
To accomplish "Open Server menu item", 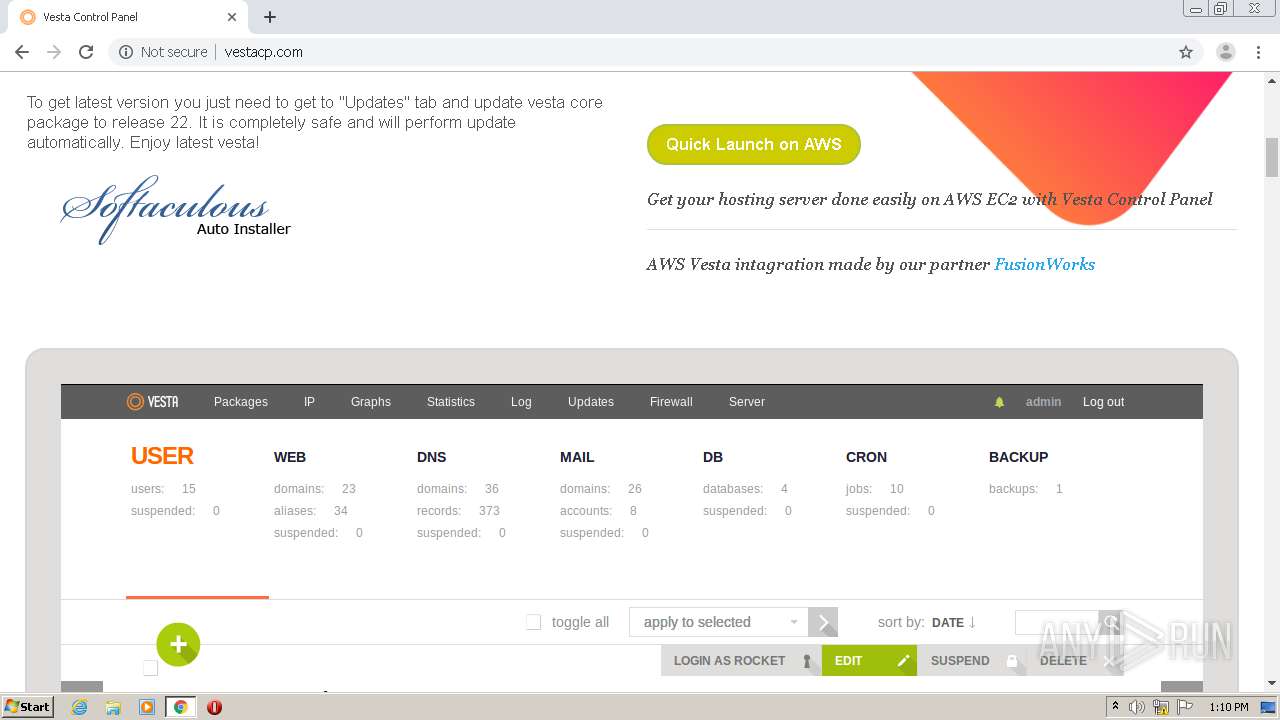I will coord(747,402).
